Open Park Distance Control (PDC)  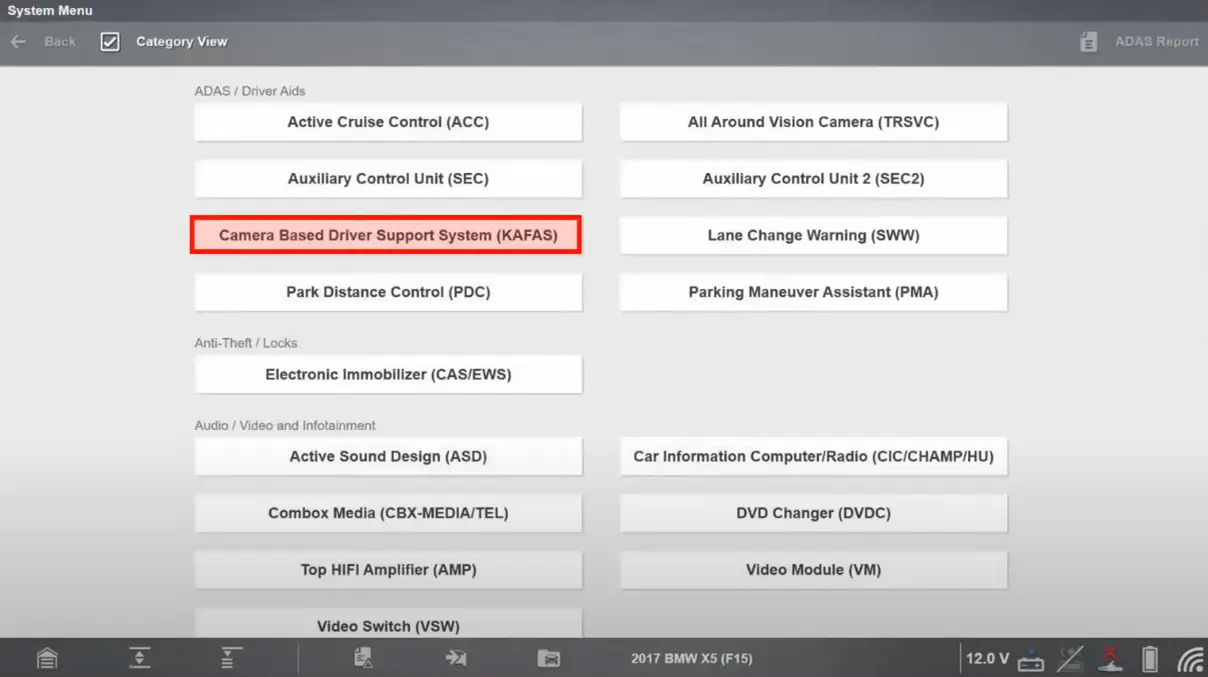(387, 293)
